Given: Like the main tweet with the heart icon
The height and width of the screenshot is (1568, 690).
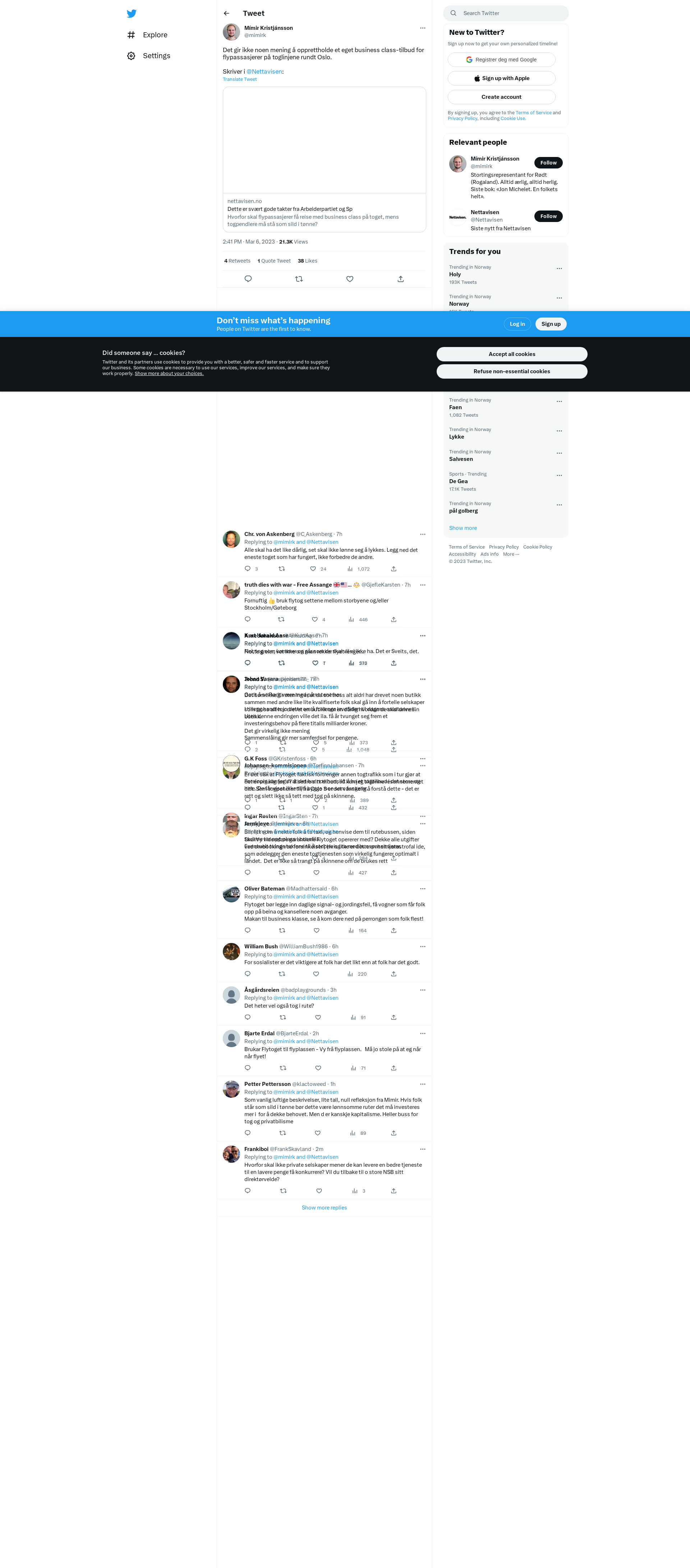Looking at the screenshot, I should point(350,279).
